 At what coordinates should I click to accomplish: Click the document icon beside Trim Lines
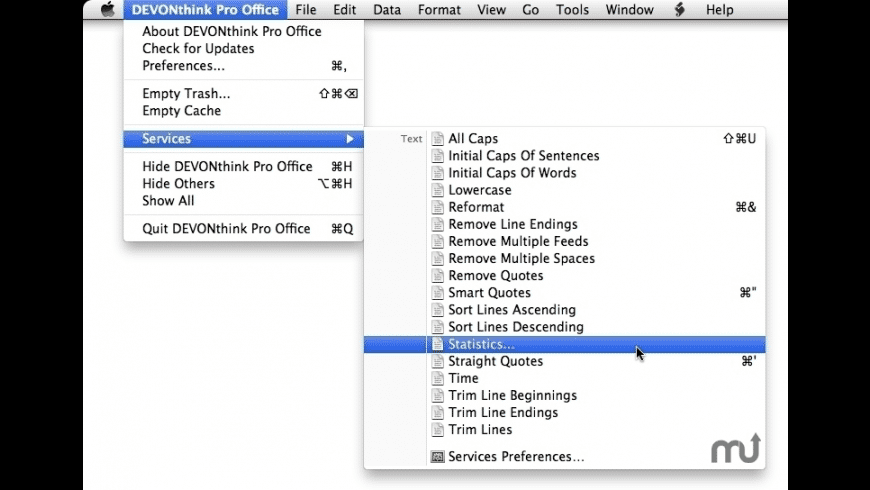[437, 430]
